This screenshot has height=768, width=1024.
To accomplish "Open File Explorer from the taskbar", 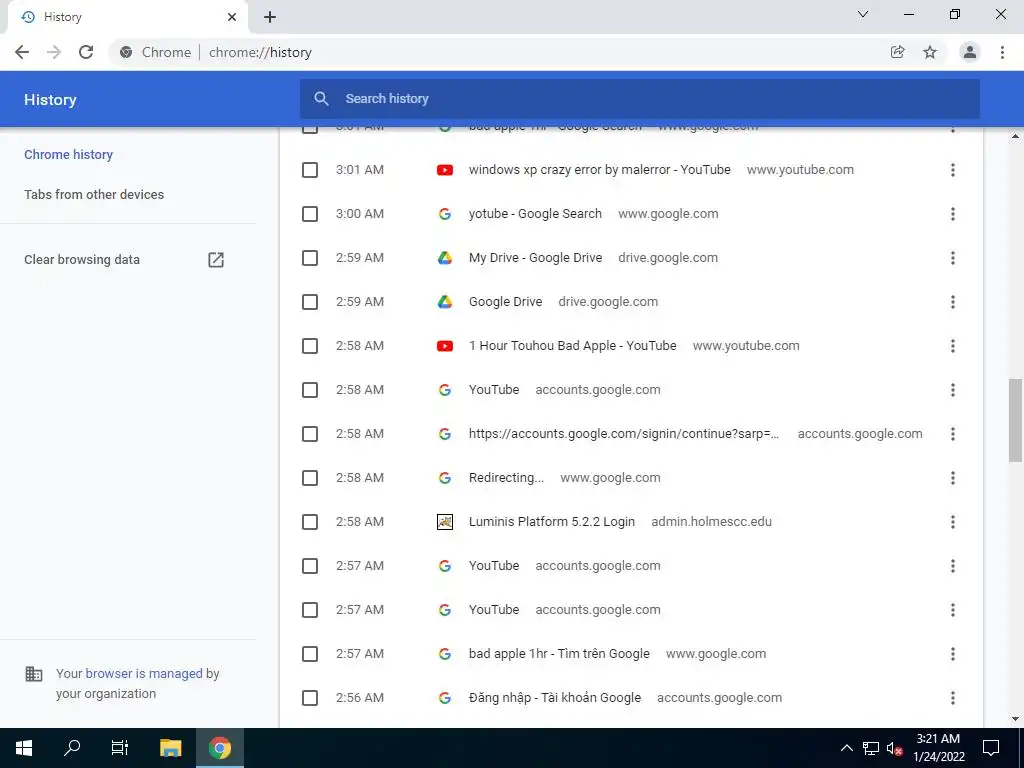I will (170, 748).
